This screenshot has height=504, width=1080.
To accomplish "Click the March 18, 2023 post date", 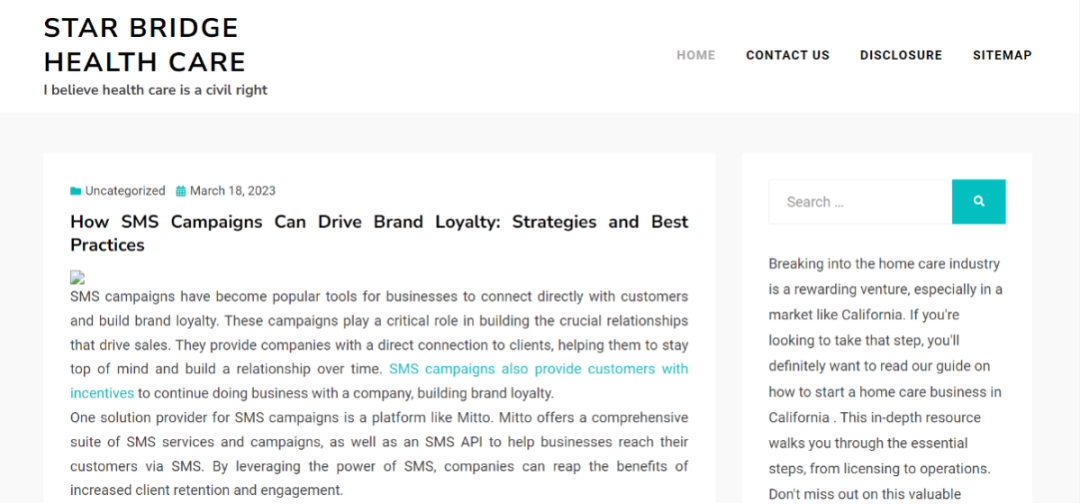I will pos(233,191).
